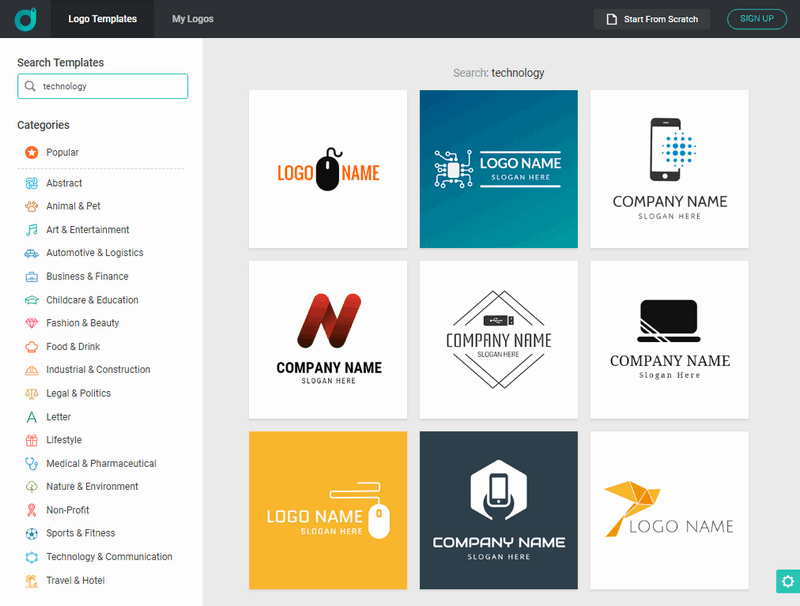Click the Sign Up button
Viewport: 800px width, 606px height.
tap(756, 19)
